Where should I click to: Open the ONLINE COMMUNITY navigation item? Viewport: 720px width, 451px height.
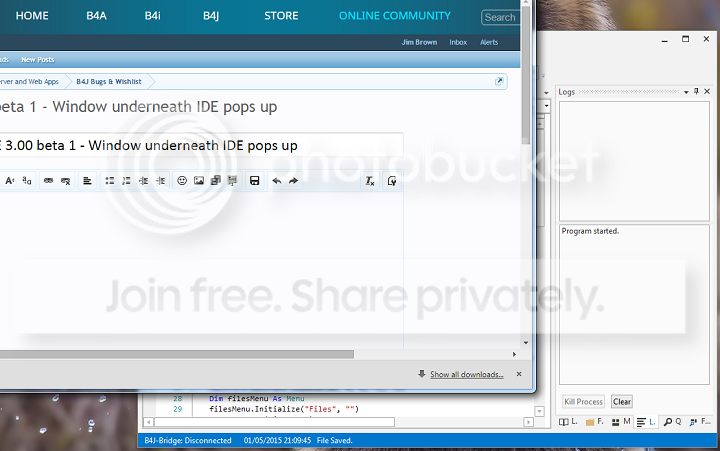(394, 16)
